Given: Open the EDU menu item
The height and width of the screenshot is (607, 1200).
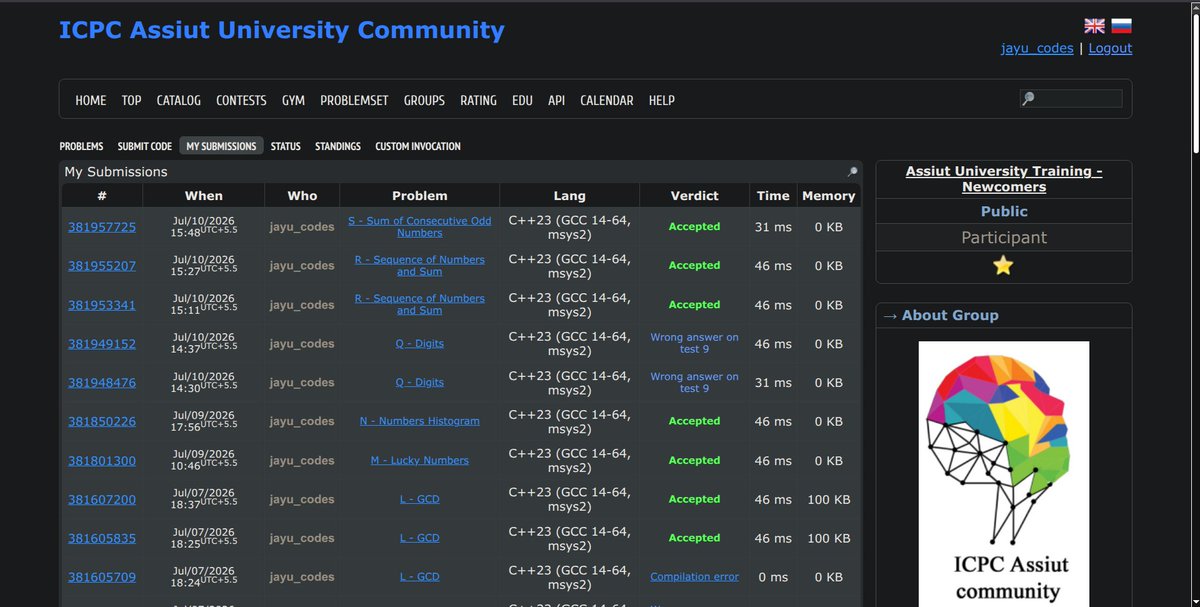Looking at the screenshot, I should (x=522, y=100).
